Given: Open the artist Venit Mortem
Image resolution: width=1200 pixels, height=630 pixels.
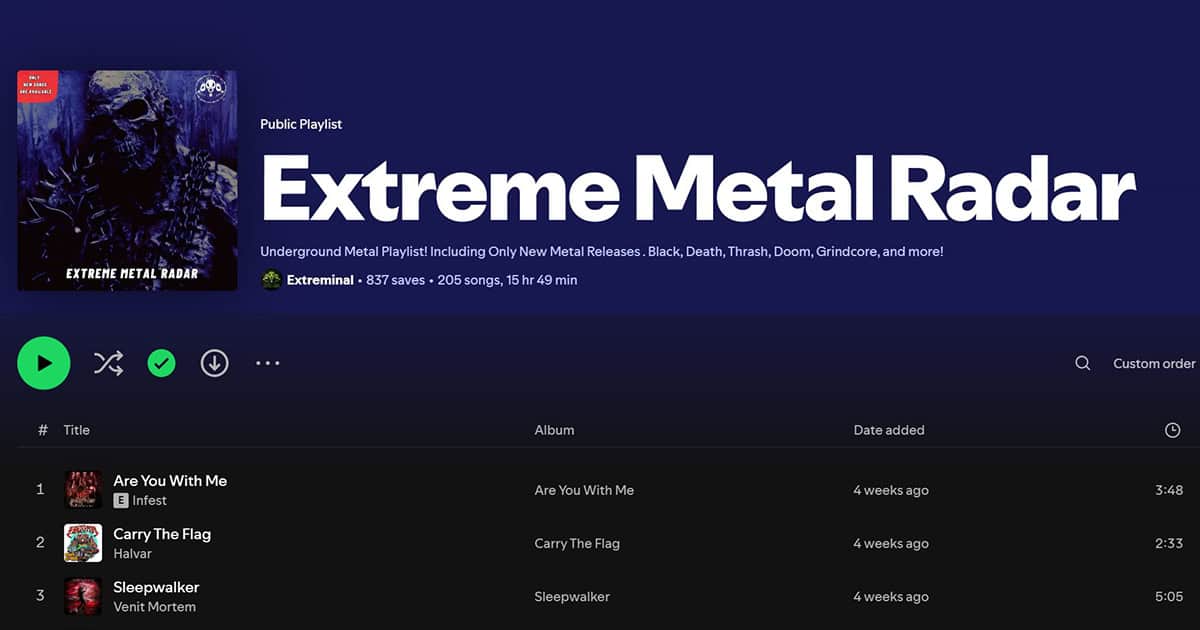Looking at the screenshot, I should pos(154,606).
